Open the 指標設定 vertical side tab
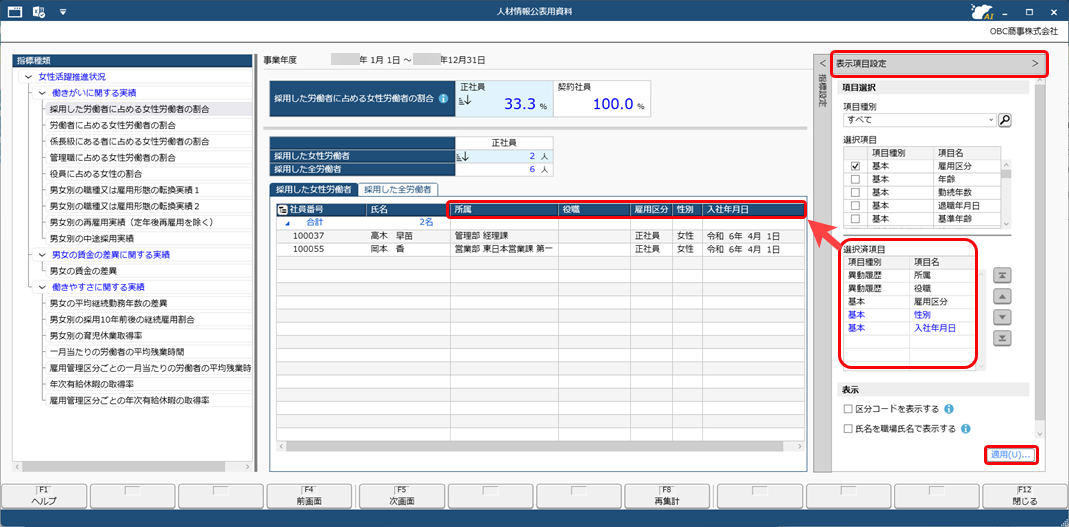The height and width of the screenshot is (527, 1069). pyautogui.click(x=822, y=92)
